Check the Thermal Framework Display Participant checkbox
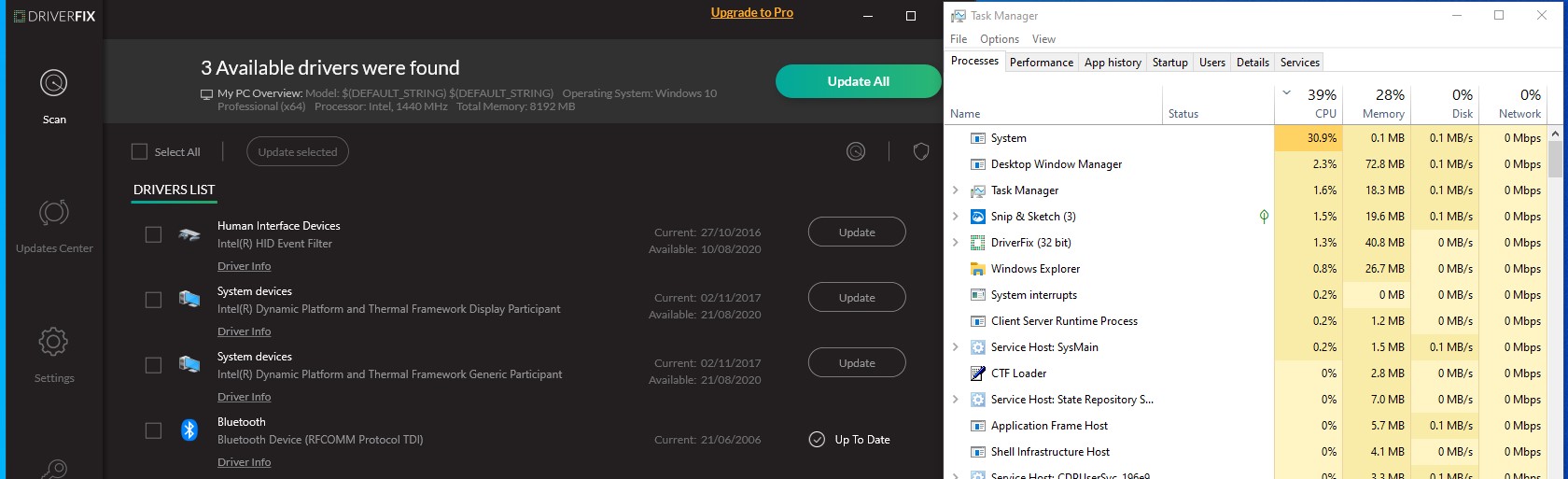The width and height of the screenshot is (1568, 479). pos(153,300)
